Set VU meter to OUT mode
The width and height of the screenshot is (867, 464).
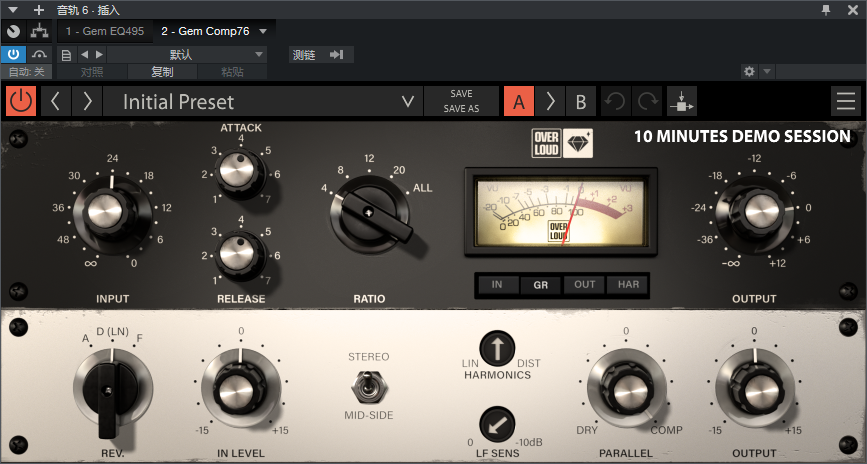584,284
